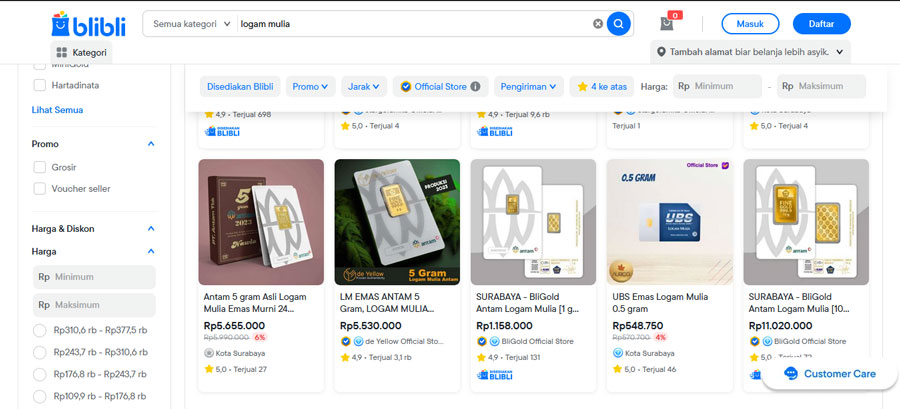Viewport: 900px width, 409px height.
Task: Select the Rp310,6 rb - Rp377,5 rb price range
Action: tap(40, 330)
